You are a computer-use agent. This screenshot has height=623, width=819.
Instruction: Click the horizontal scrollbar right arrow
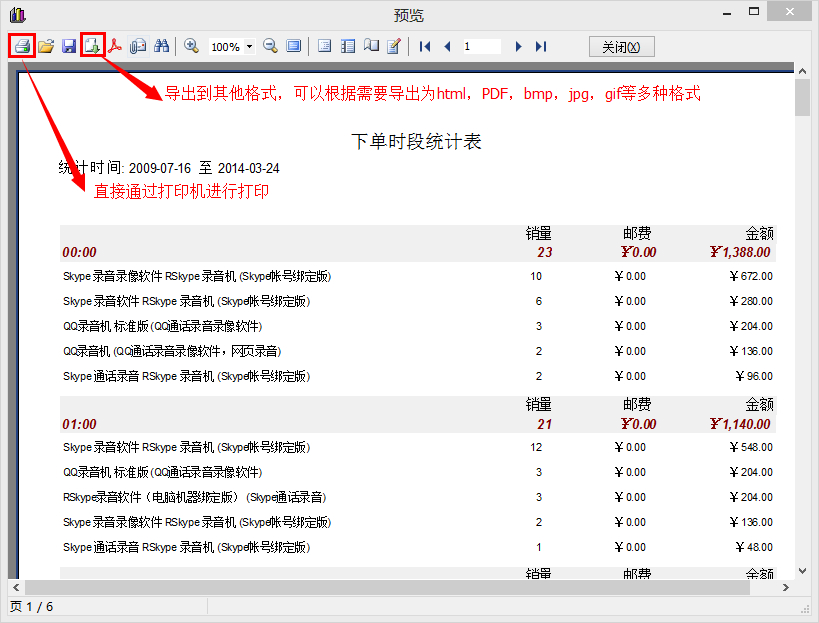(785, 587)
